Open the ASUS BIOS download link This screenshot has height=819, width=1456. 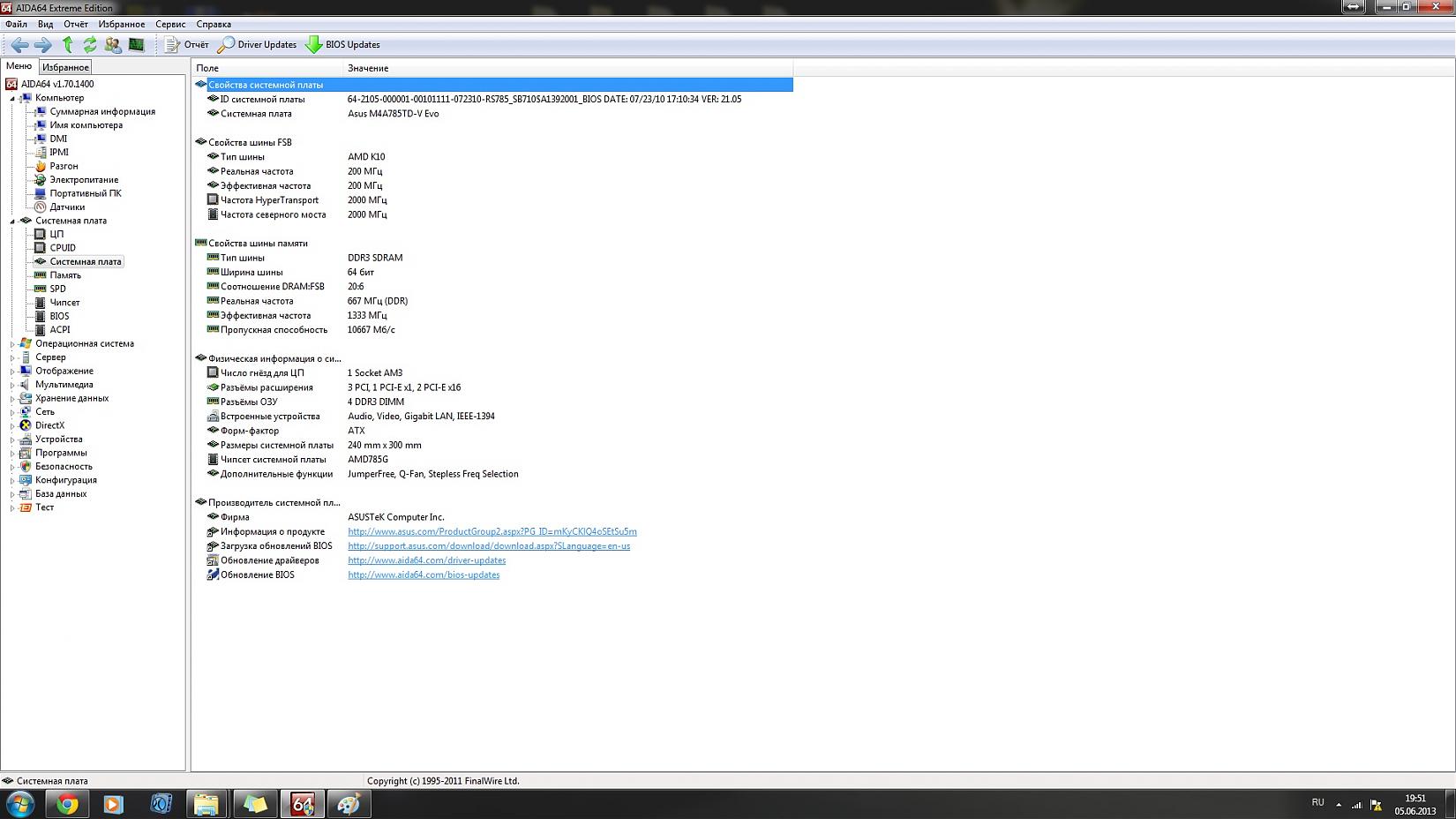[489, 545]
